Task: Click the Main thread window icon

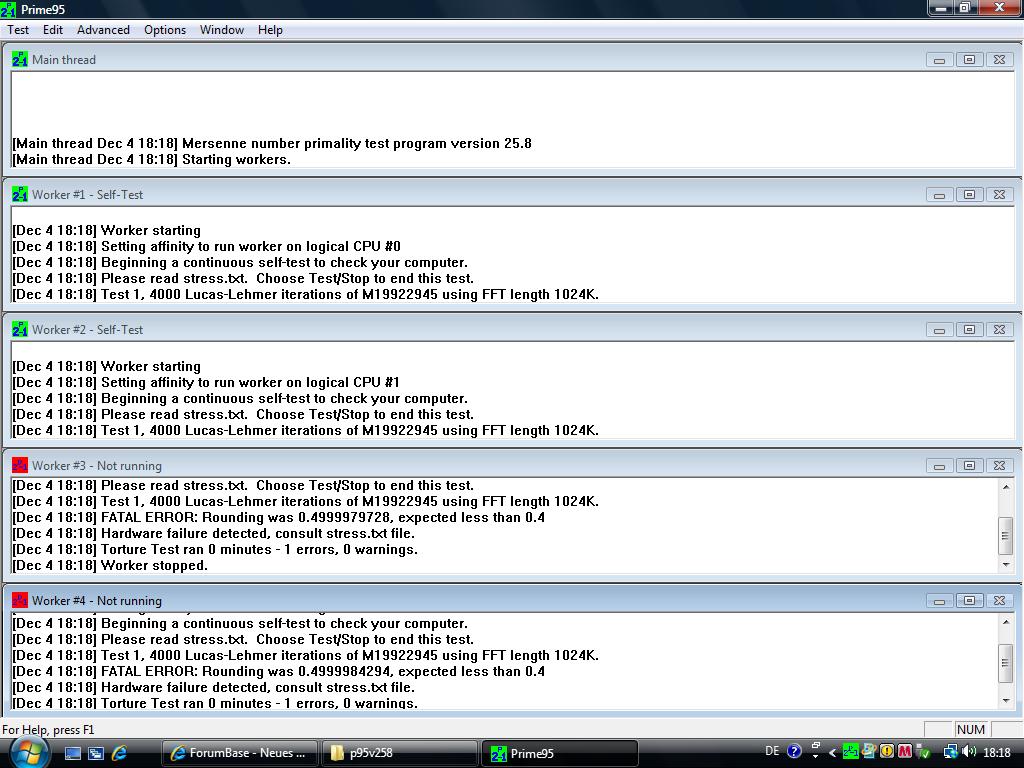Action: pyautogui.click(x=20, y=59)
